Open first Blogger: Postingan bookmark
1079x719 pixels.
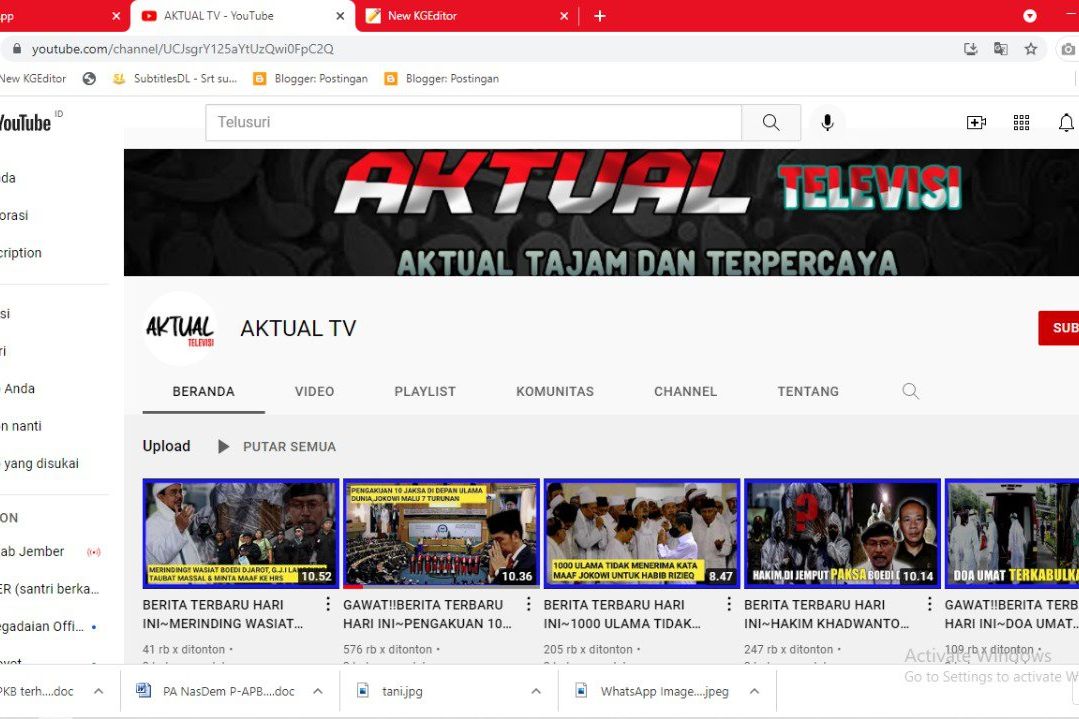point(311,78)
